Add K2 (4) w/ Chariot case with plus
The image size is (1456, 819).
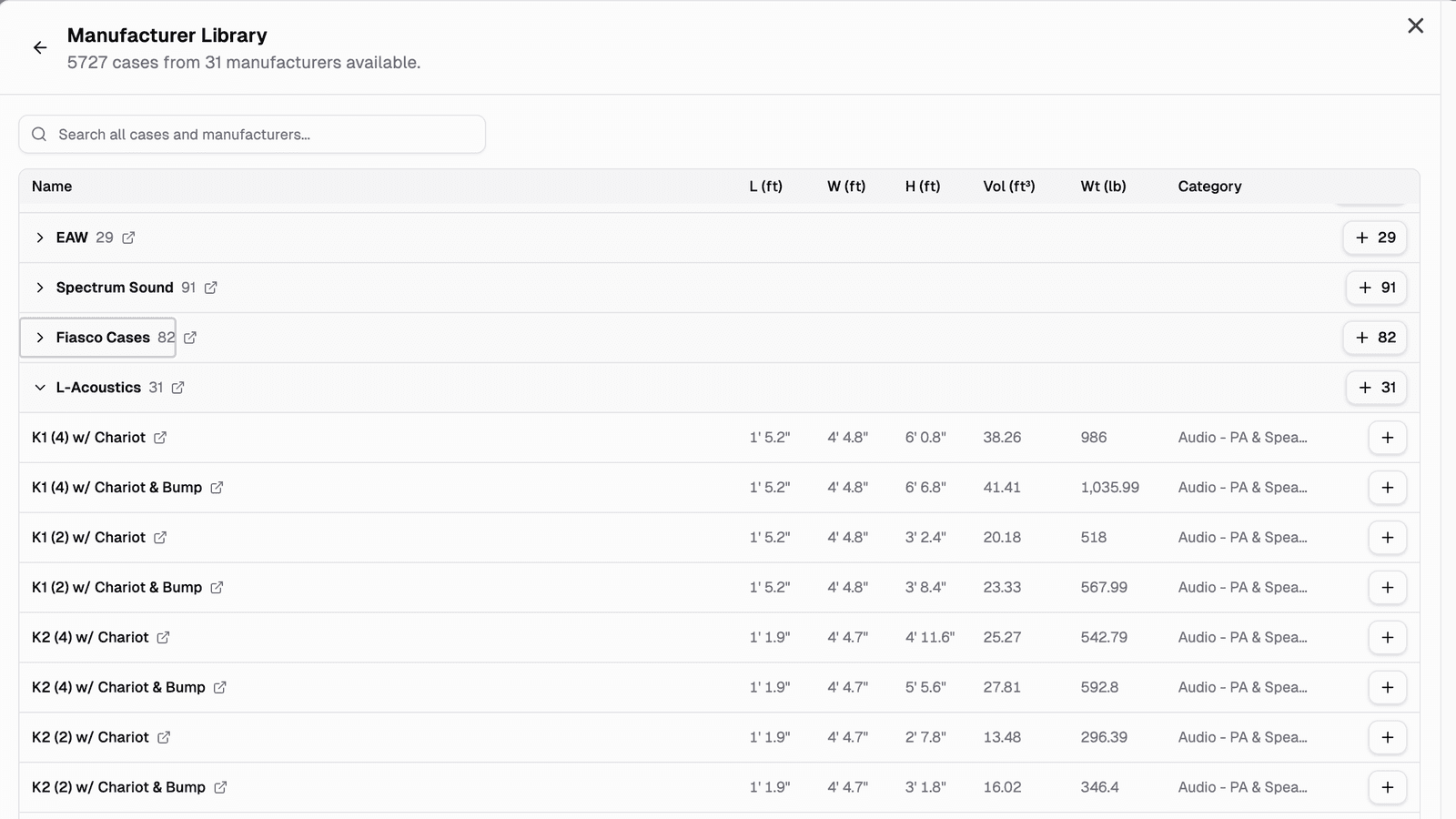(1388, 638)
